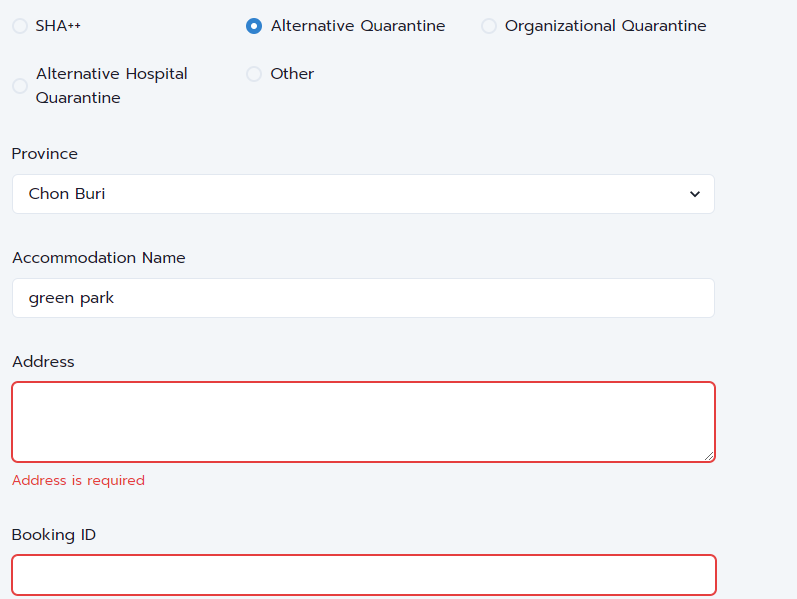This screenshot has width=797, height=599.
Task: Click the Accommodation Name field label
Action: pyautogui.click(x=99, y=258)
